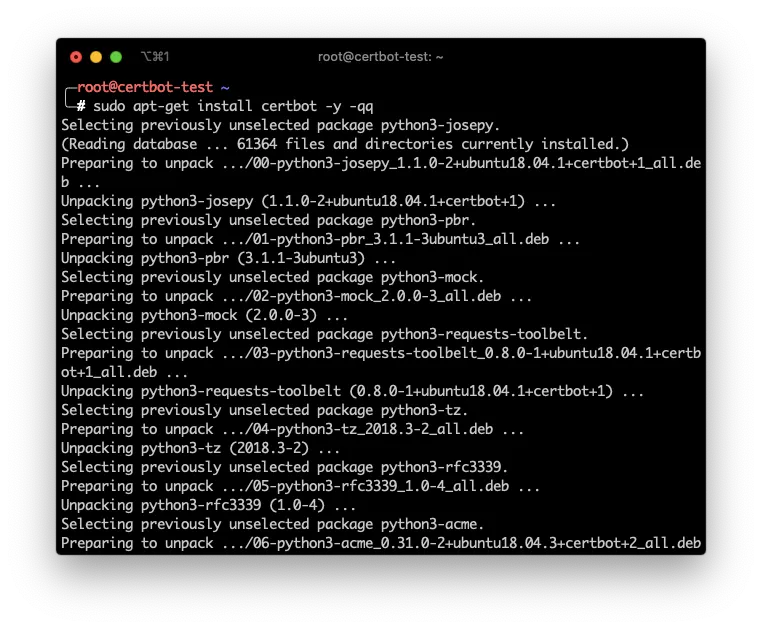Click Unpacking python3-tz (2018.3-2) line

[200, 448]
